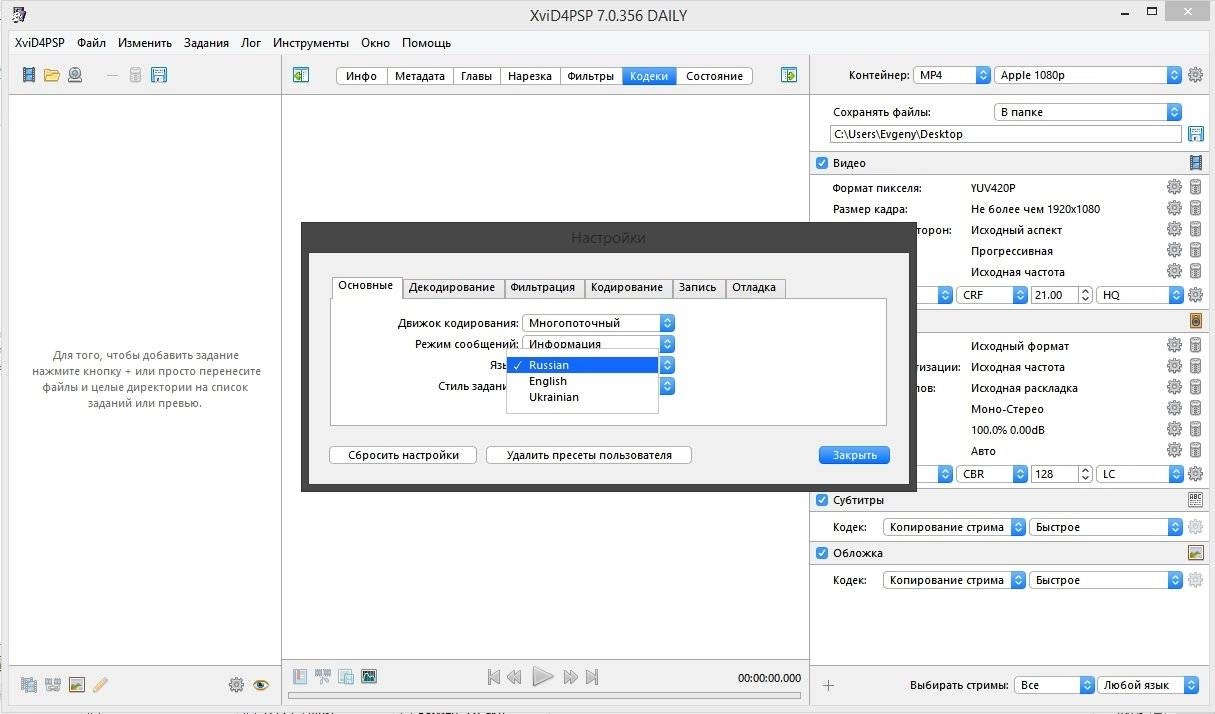The image size is (1215, 714).
Task: Open the CBR audio mode dropdown
Action: click(x=992, y=474)
